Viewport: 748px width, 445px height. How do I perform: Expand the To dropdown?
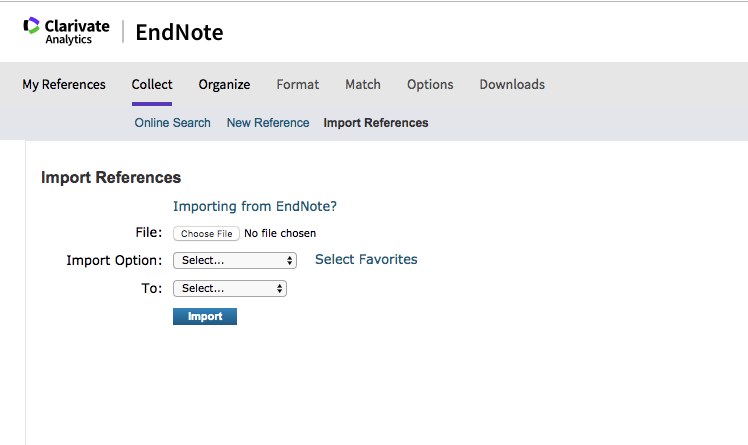pos(229,289)
